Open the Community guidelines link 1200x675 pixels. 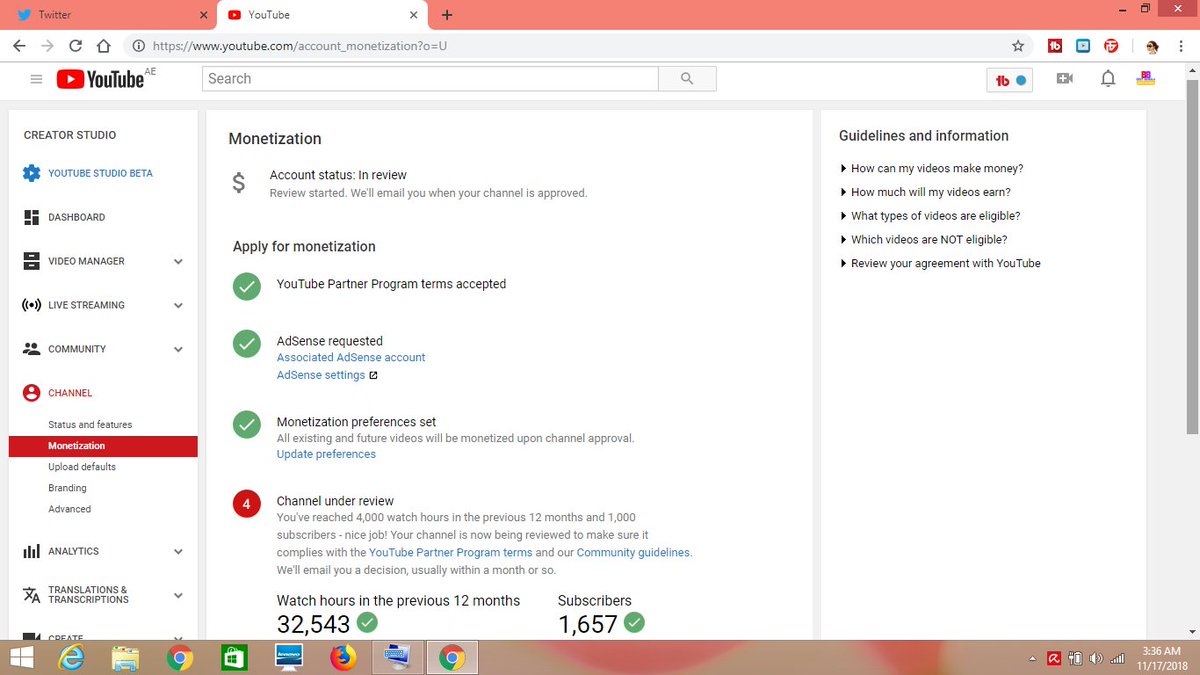point(633,552)
